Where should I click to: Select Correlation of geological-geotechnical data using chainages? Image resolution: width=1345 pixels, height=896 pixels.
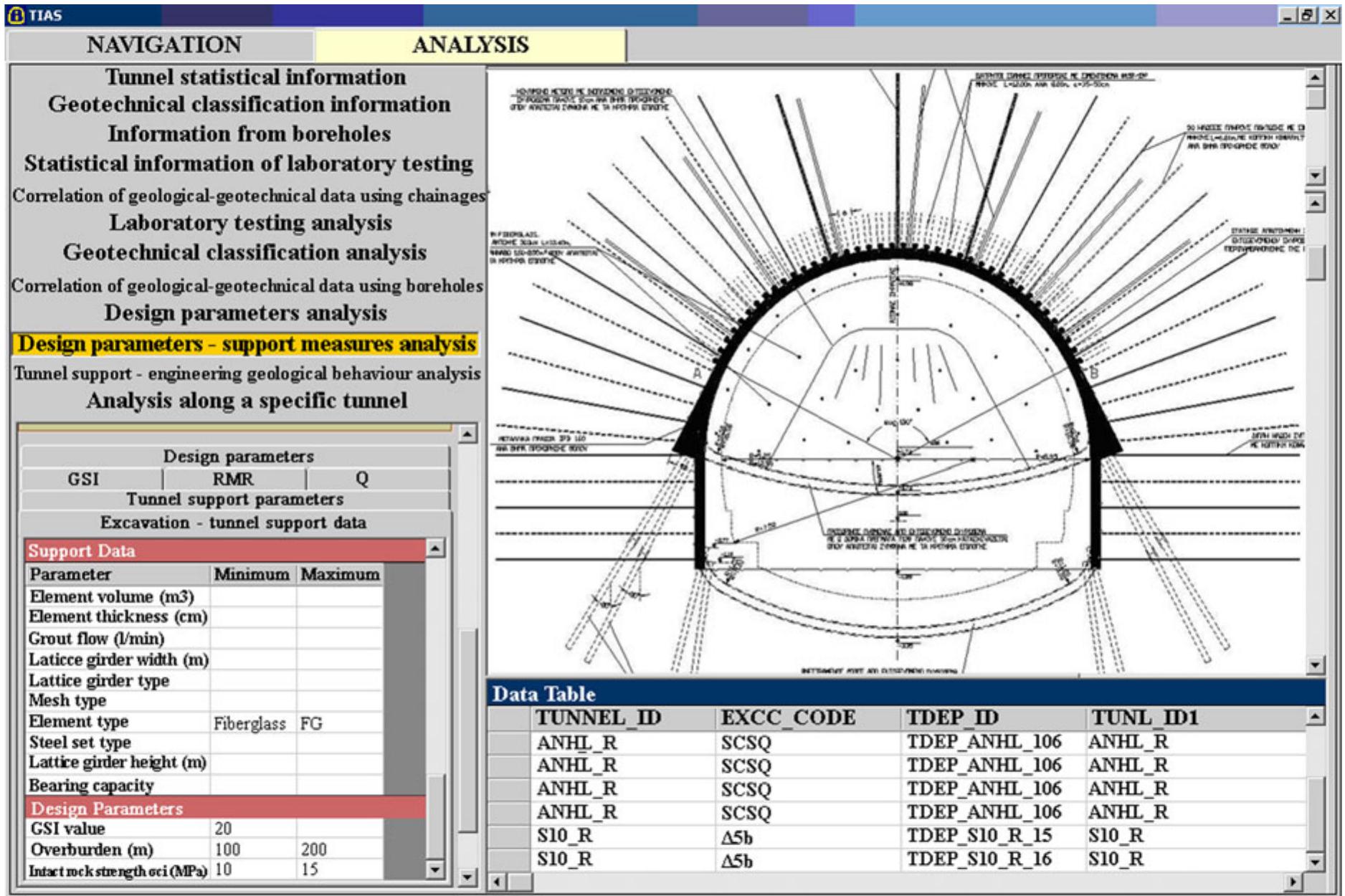click(249, 195)
